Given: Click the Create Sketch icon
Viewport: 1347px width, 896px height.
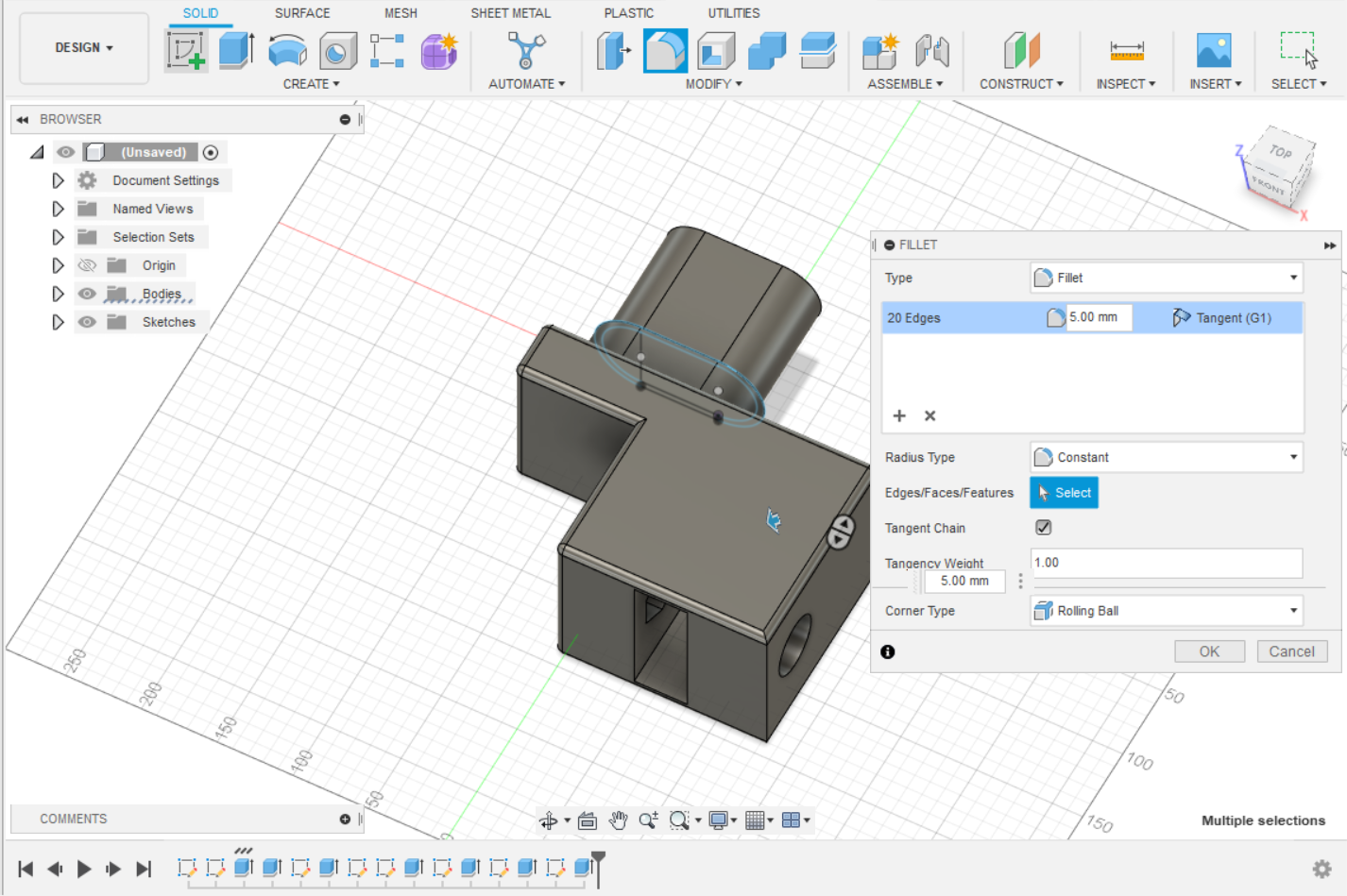Looking at the screenshot, I should click(185, 50).
